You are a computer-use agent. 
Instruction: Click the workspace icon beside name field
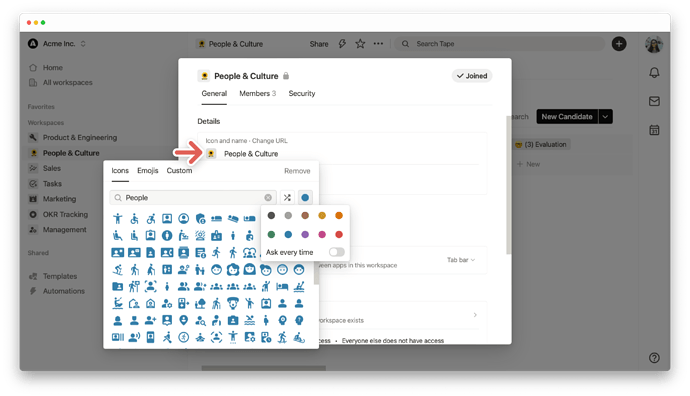tap(211, 154)
